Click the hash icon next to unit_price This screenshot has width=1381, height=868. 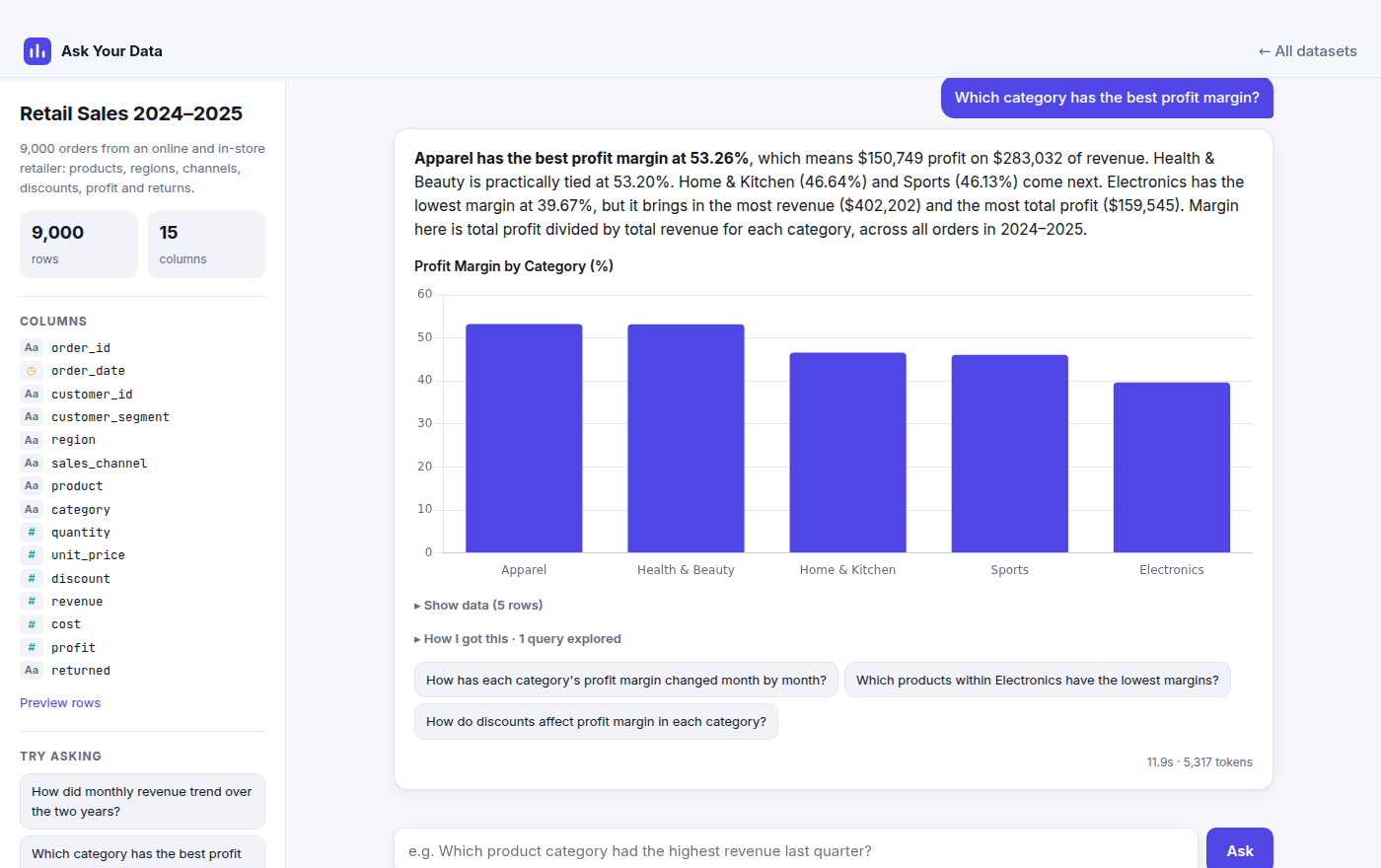point(32,554)
